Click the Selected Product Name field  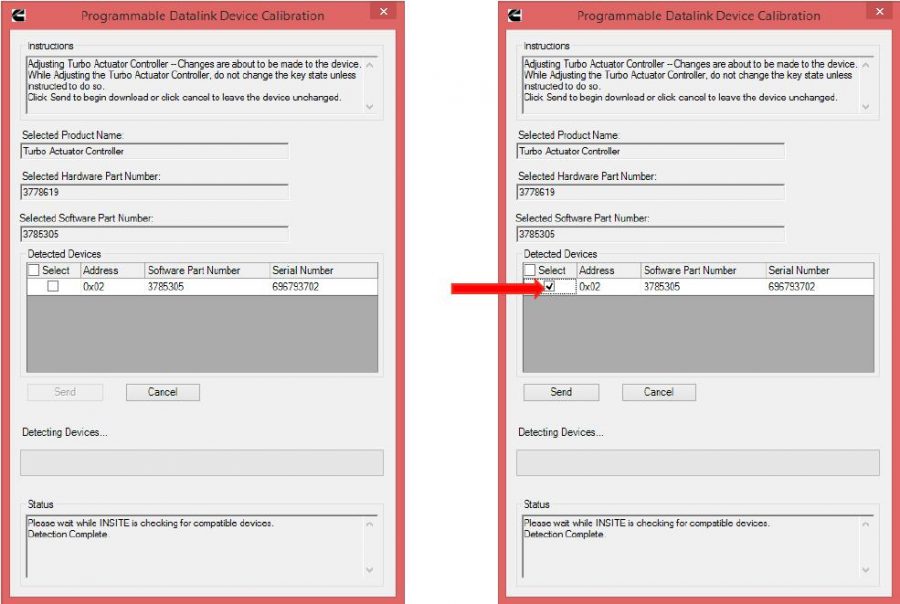coord(150,151)
